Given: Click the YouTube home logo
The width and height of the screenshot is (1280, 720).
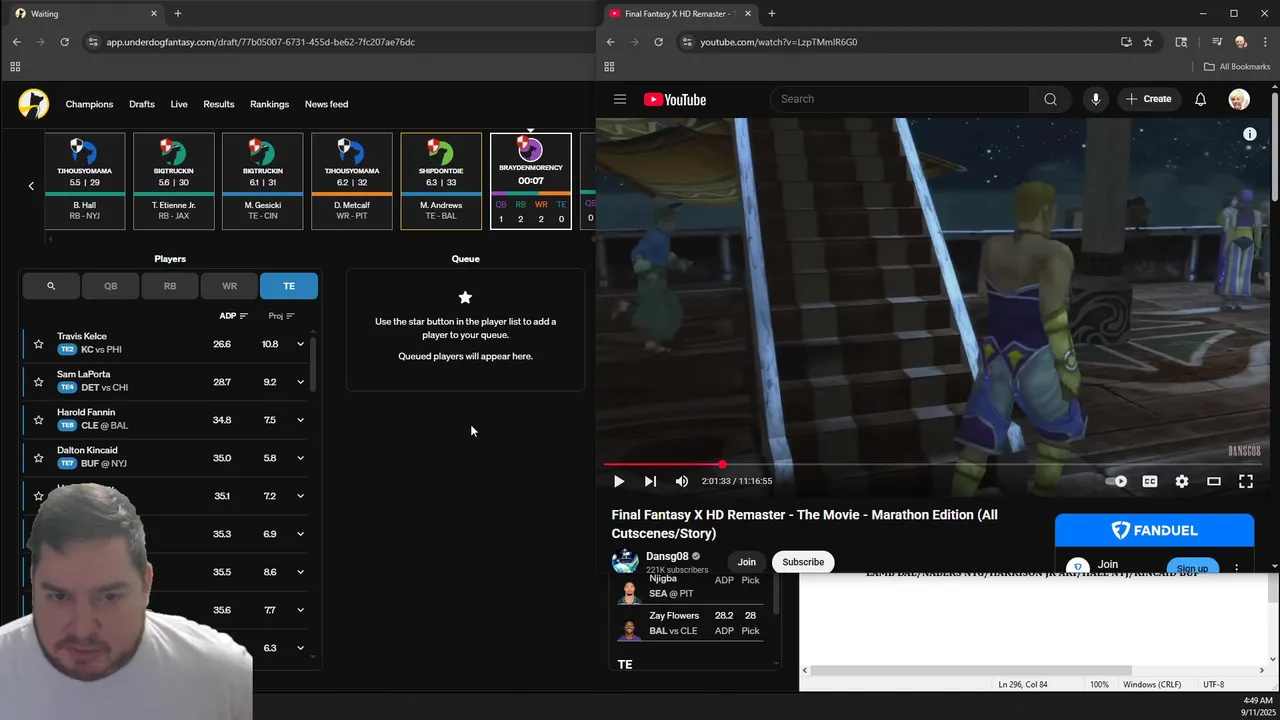Looking at the screenshot, I should pos(675,99).
